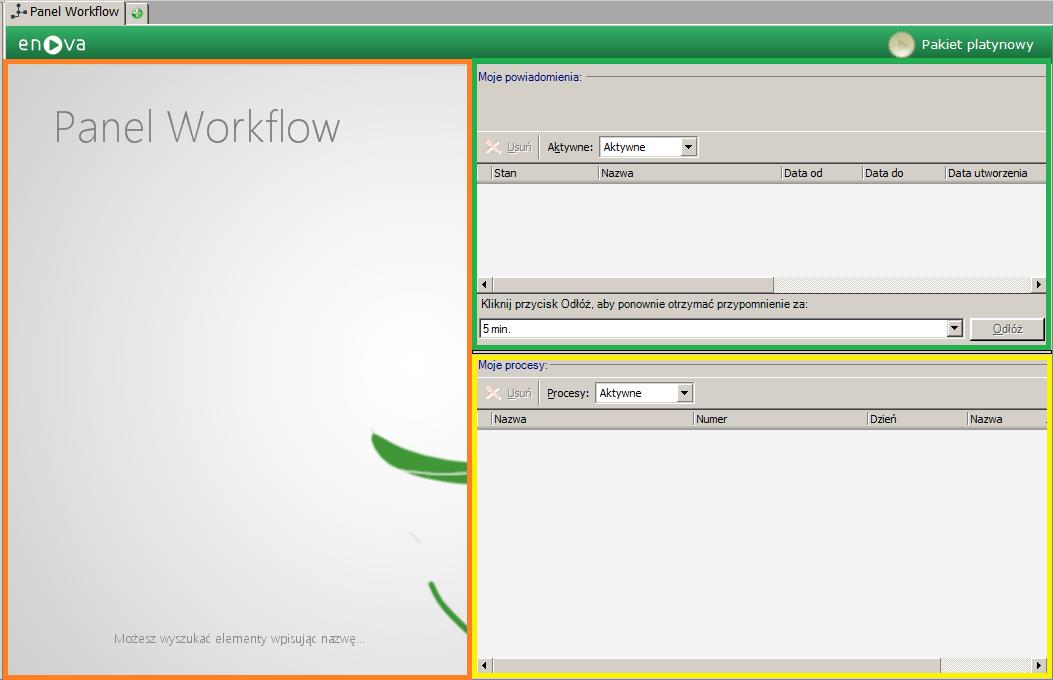
Task: Sort notifications by Nazwa column
Action: [690, 173]
